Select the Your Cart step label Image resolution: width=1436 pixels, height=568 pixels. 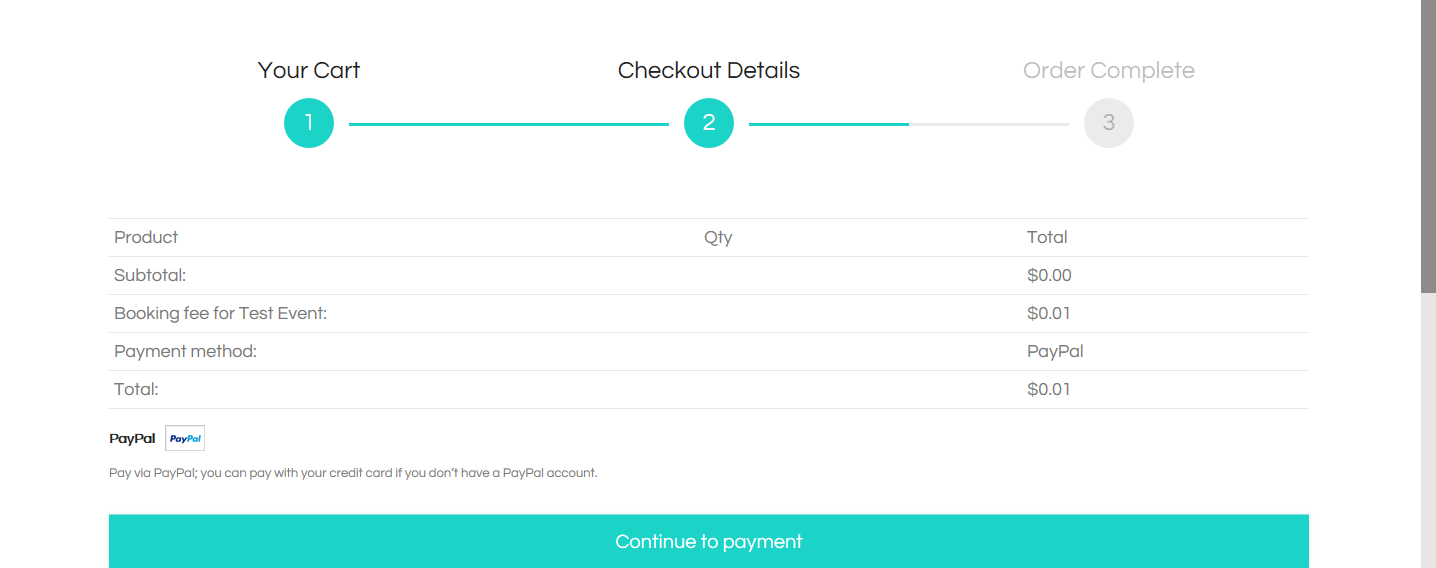309,71
